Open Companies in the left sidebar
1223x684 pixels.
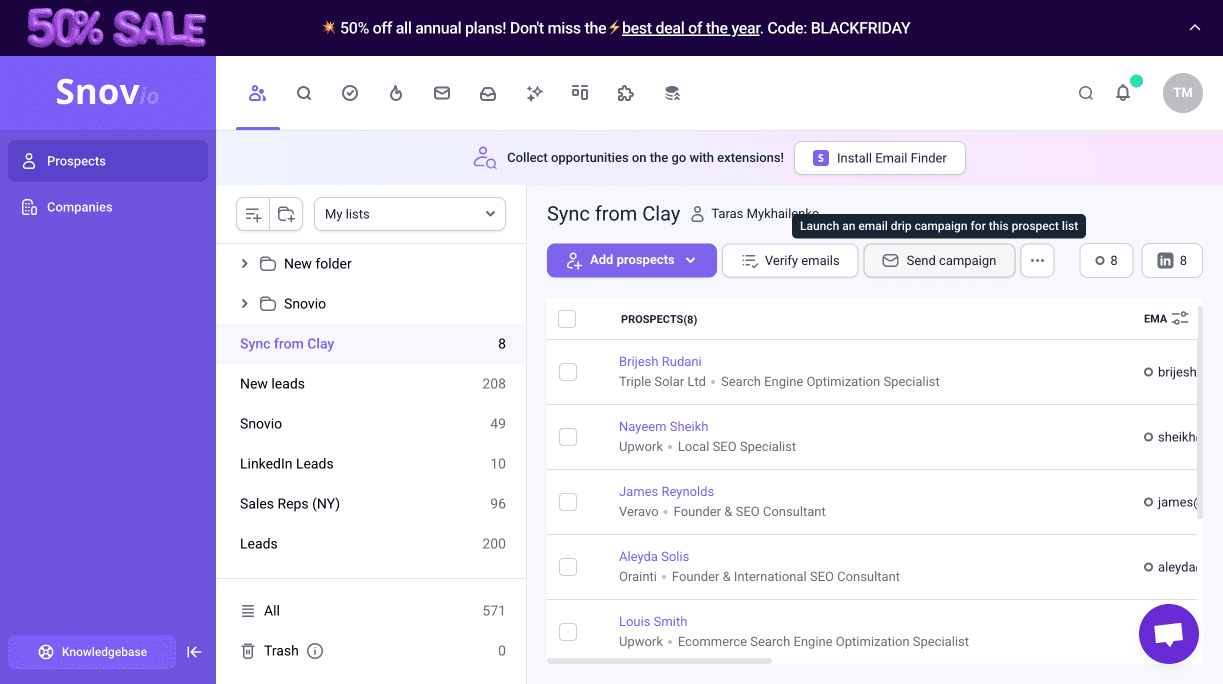[79, 207]
